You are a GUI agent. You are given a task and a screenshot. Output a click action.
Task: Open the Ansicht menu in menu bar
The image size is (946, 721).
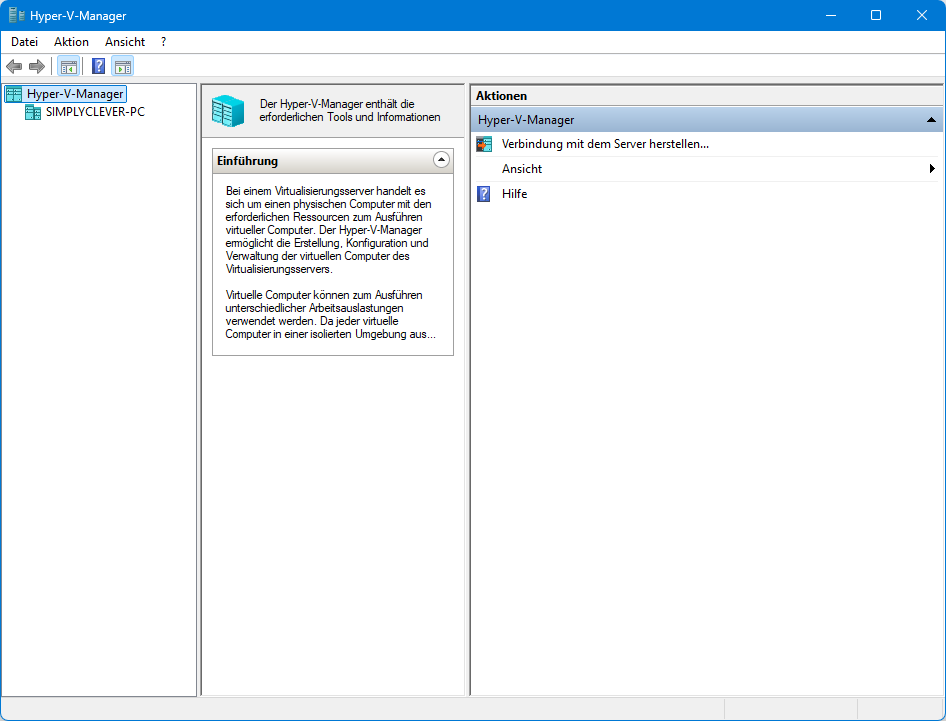coord(125,42)
